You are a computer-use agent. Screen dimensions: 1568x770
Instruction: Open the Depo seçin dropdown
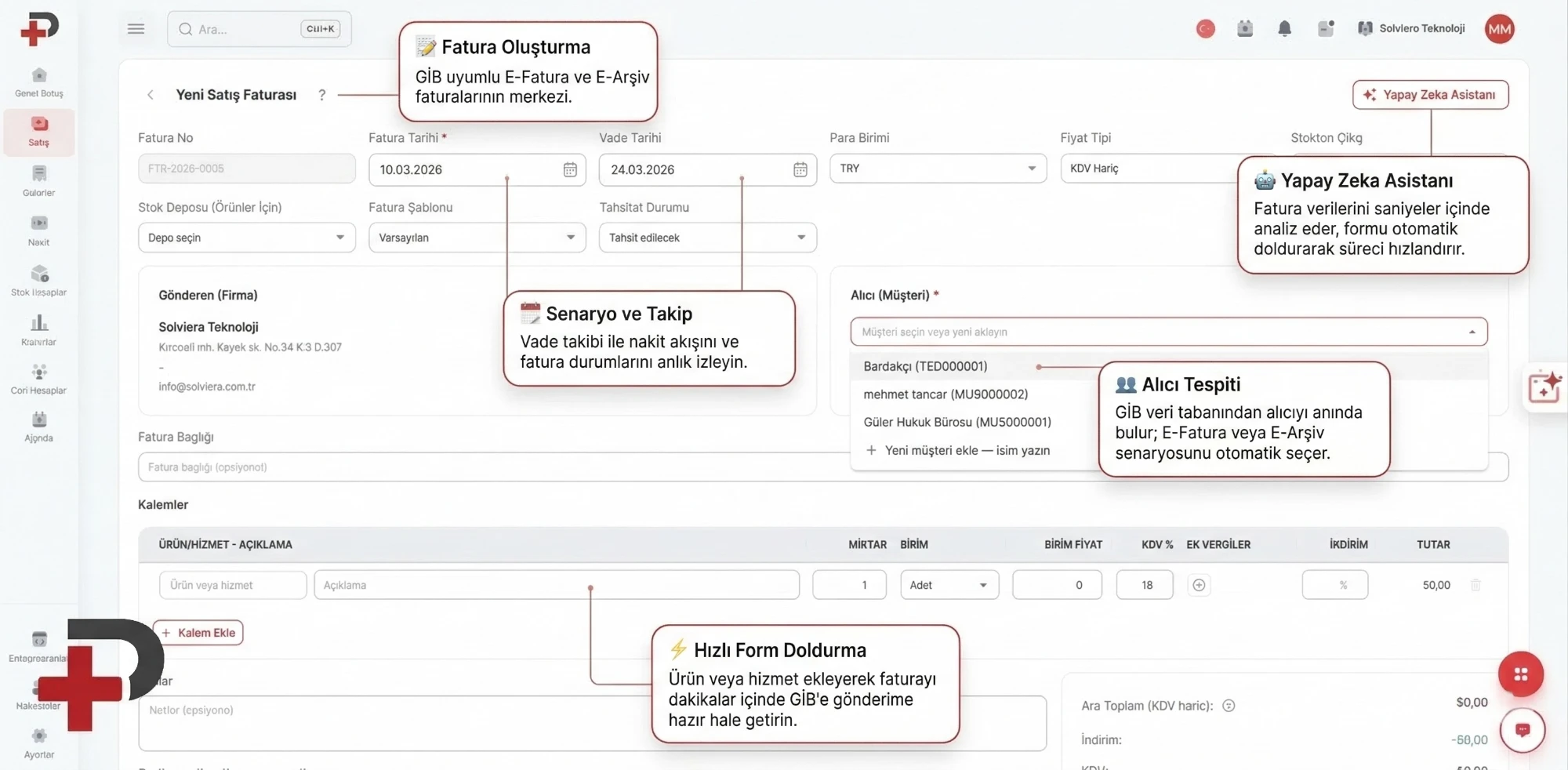click(x=246, y=238)
